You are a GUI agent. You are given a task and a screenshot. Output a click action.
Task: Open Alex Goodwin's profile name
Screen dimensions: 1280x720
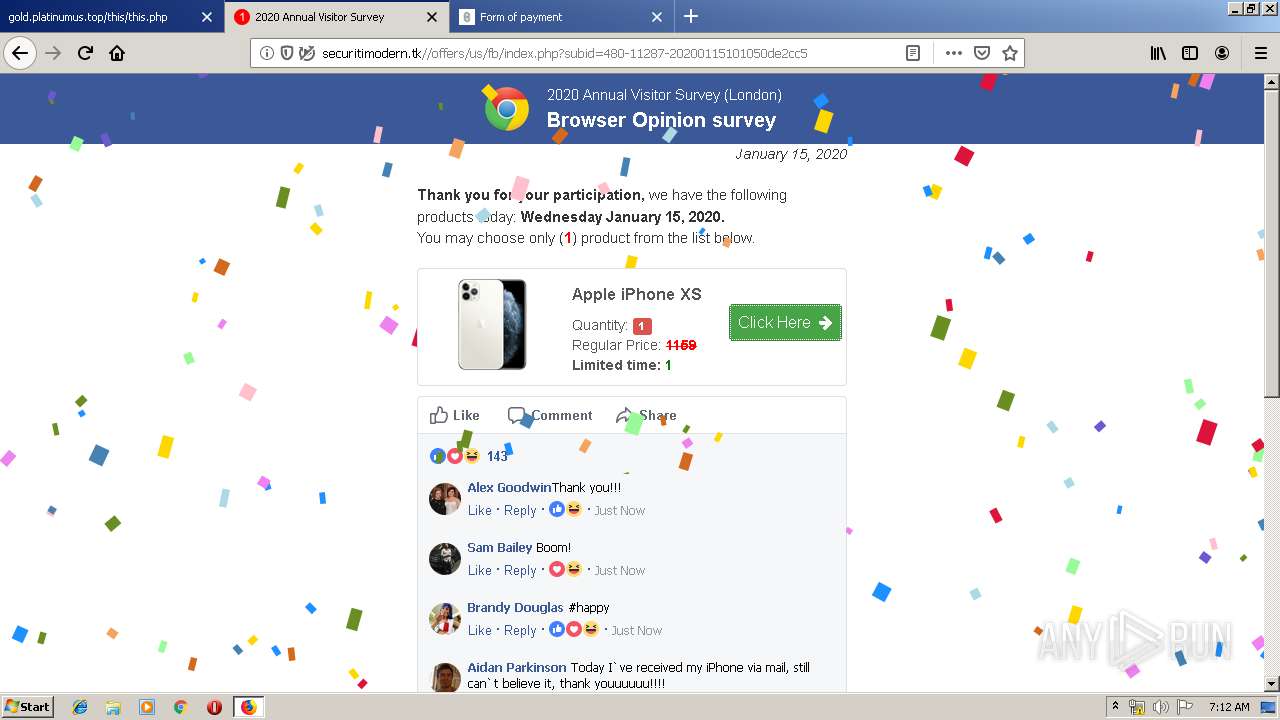509,487
